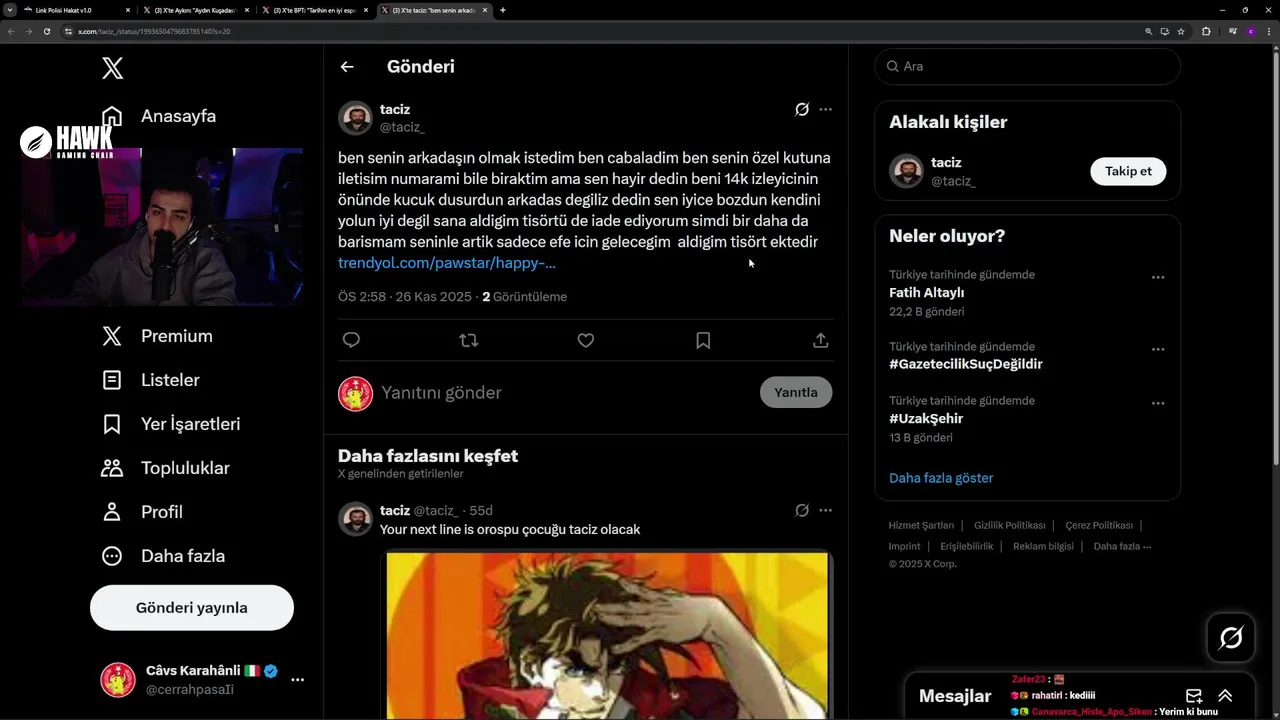Open the three-dot menu on taciz's main post
This screenshot has height=720, width=1280.
(x=825, y=109)
